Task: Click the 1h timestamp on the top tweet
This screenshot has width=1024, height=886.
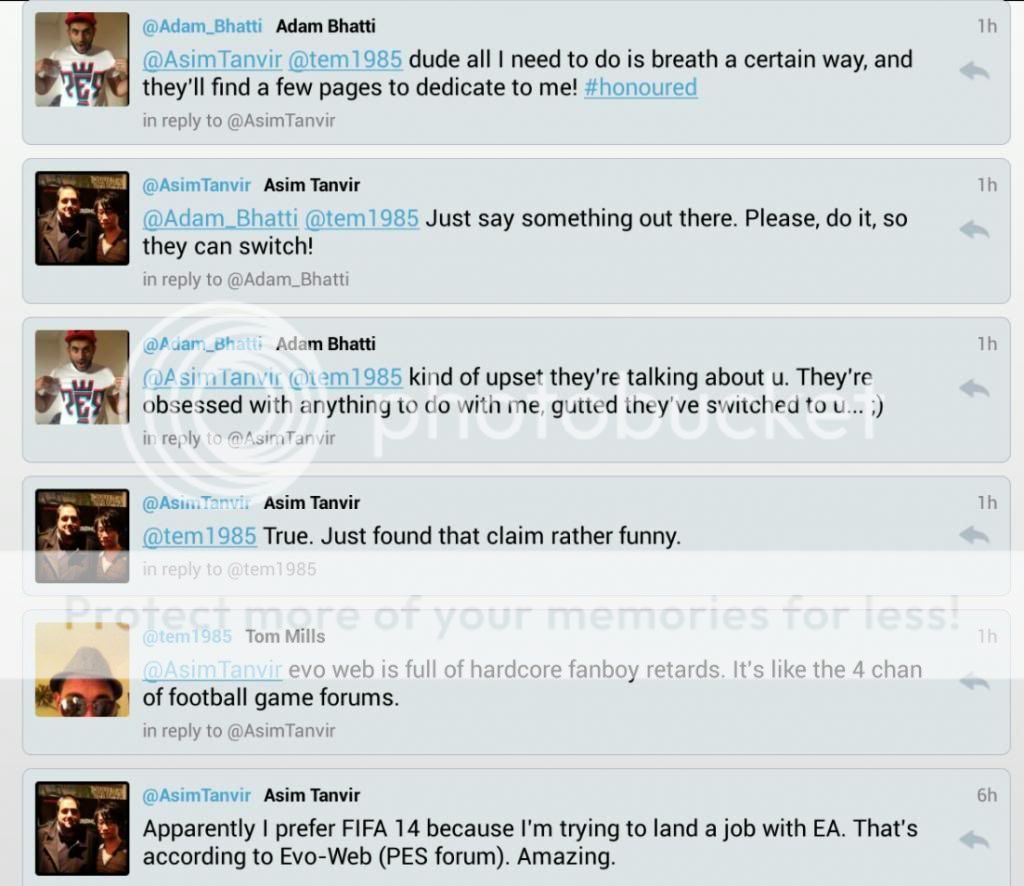Action: click(987, 27)
